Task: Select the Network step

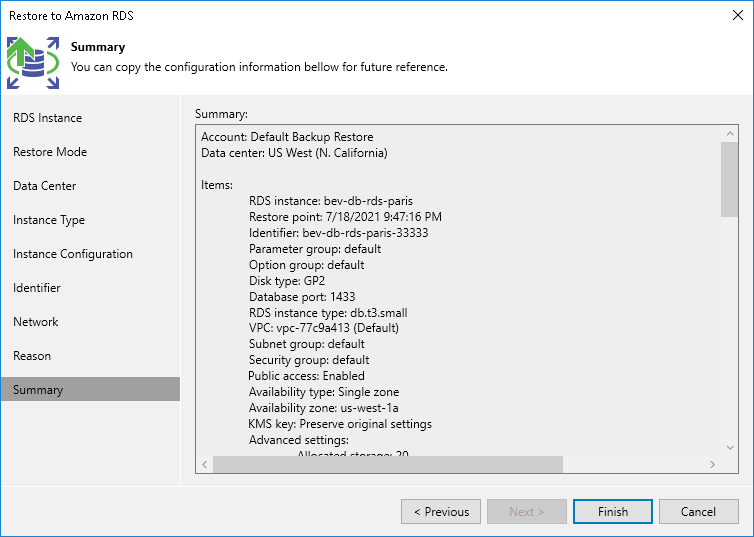Action: click(x=36, y=322)
